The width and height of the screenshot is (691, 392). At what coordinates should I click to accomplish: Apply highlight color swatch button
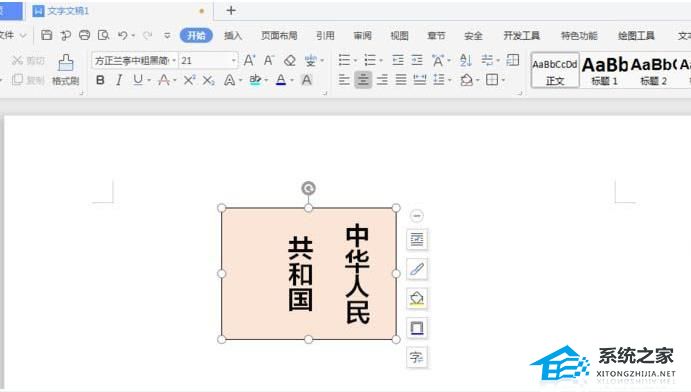click(x=255, y=80)
